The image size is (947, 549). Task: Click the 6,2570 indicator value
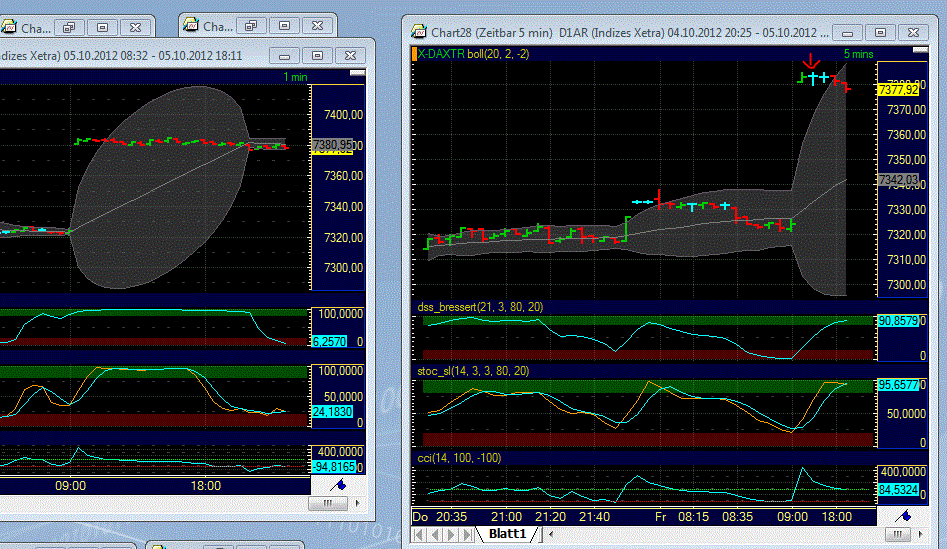coord(330,342)
